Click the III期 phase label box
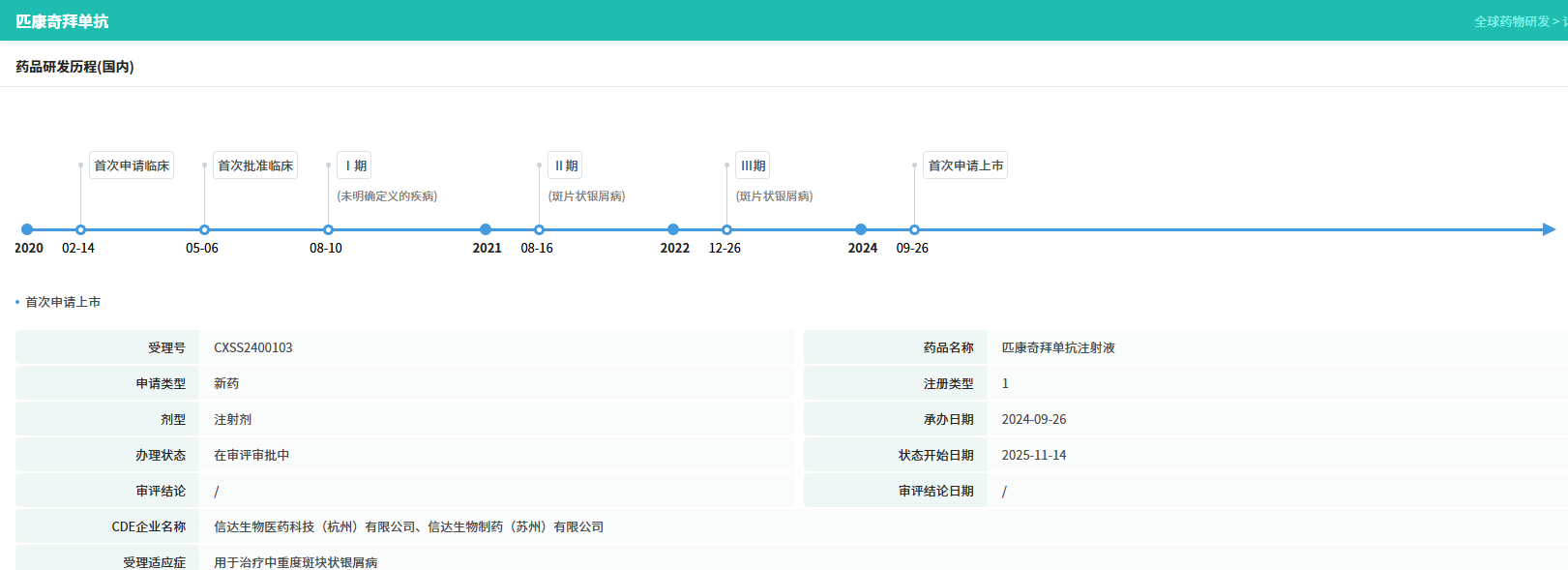The width and height of the screenshot is (1568, 570). [x=753, y=165]
